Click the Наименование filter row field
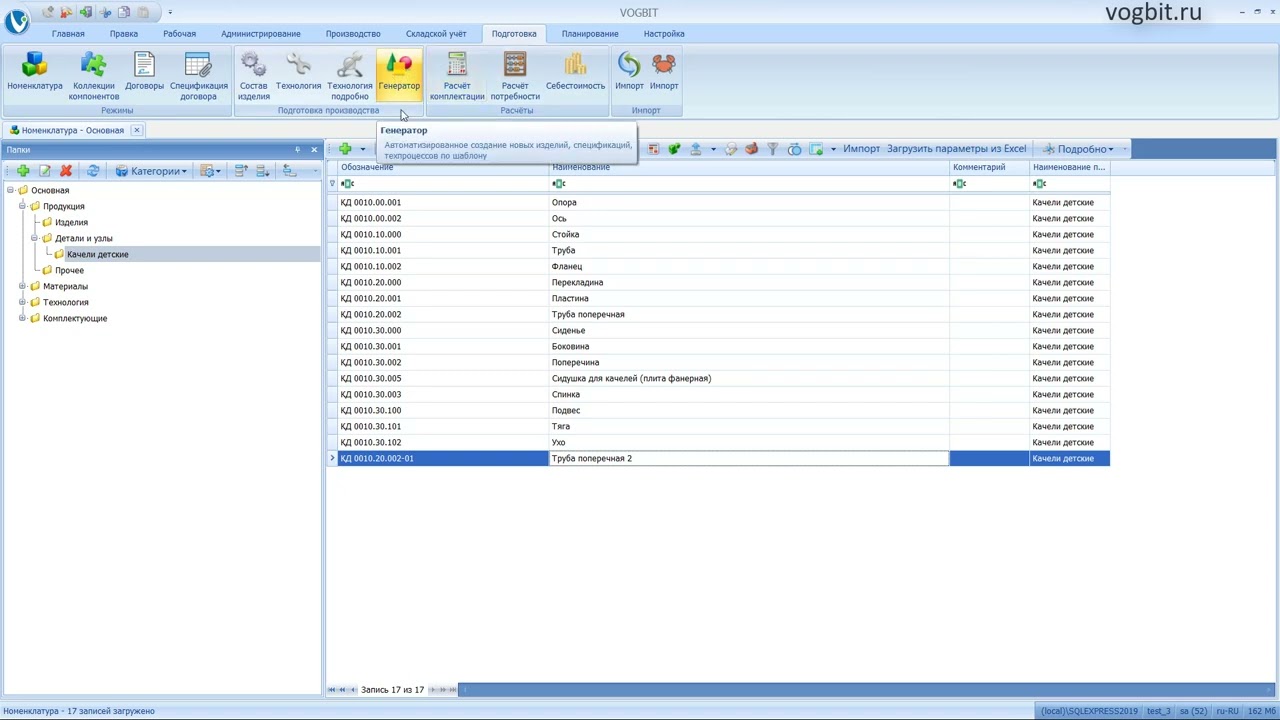 tap(748, 184)
